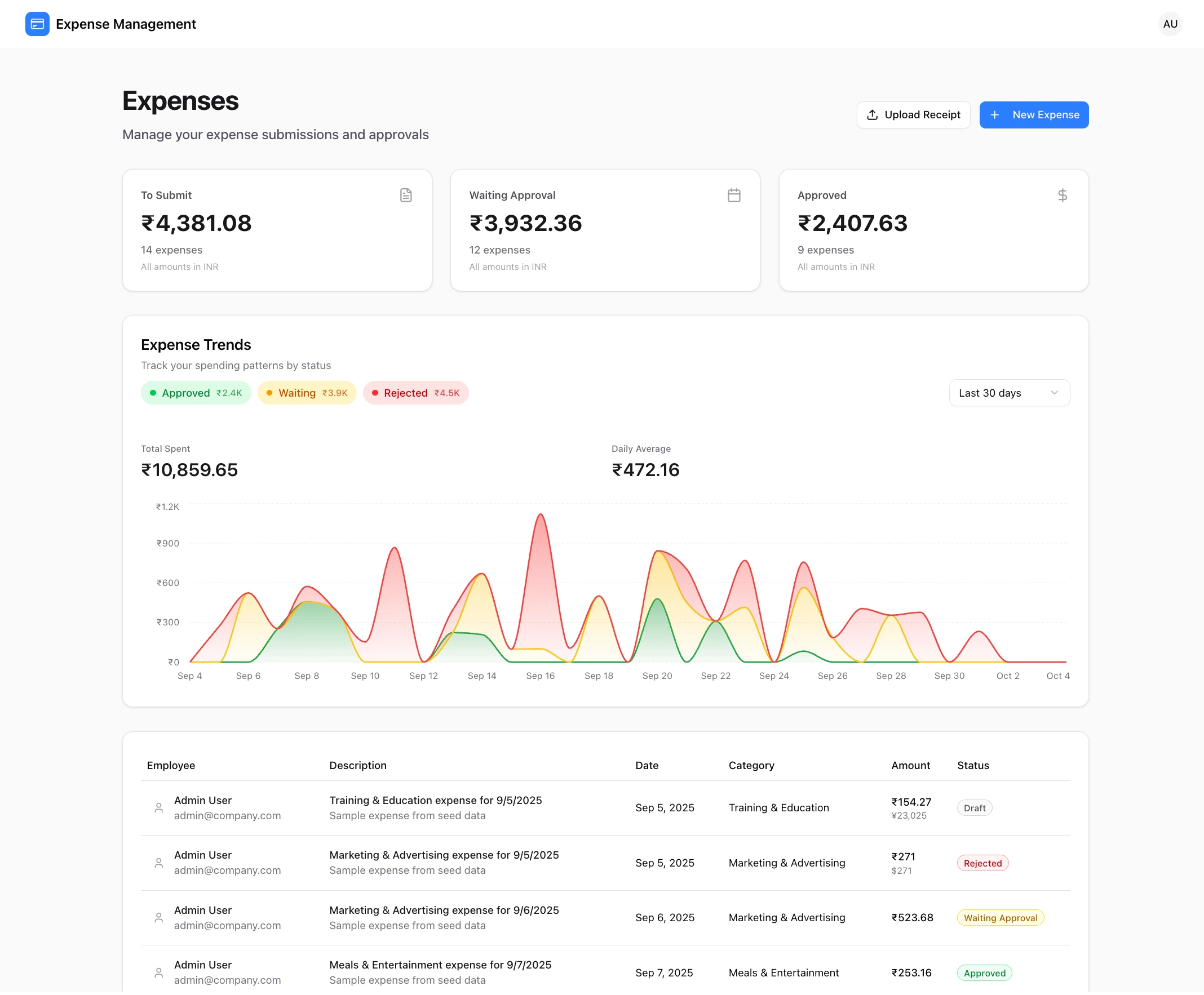
Task: Sort by the Description column header
Action: (x=358, y=766)
